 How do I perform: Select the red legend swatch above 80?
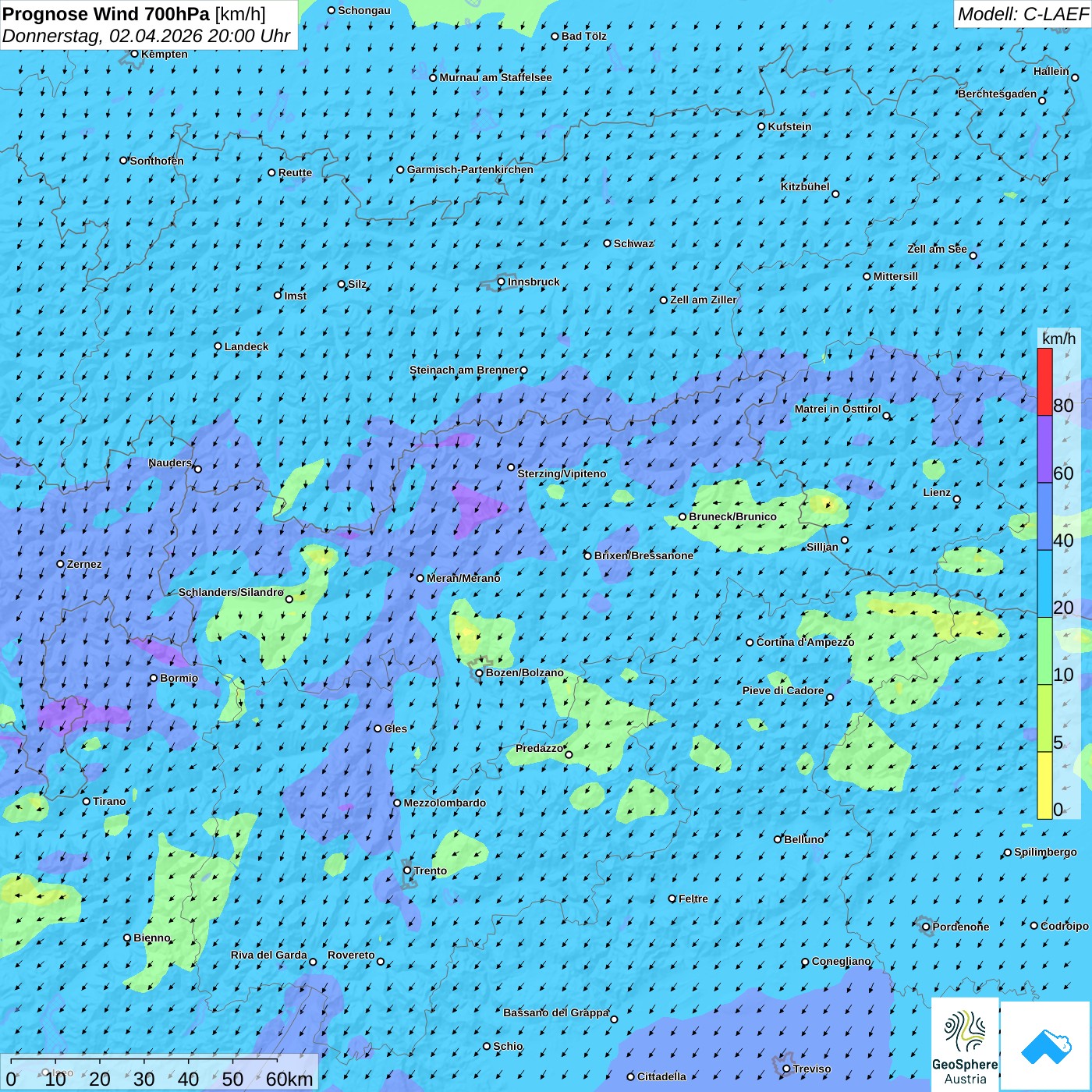1044,381
